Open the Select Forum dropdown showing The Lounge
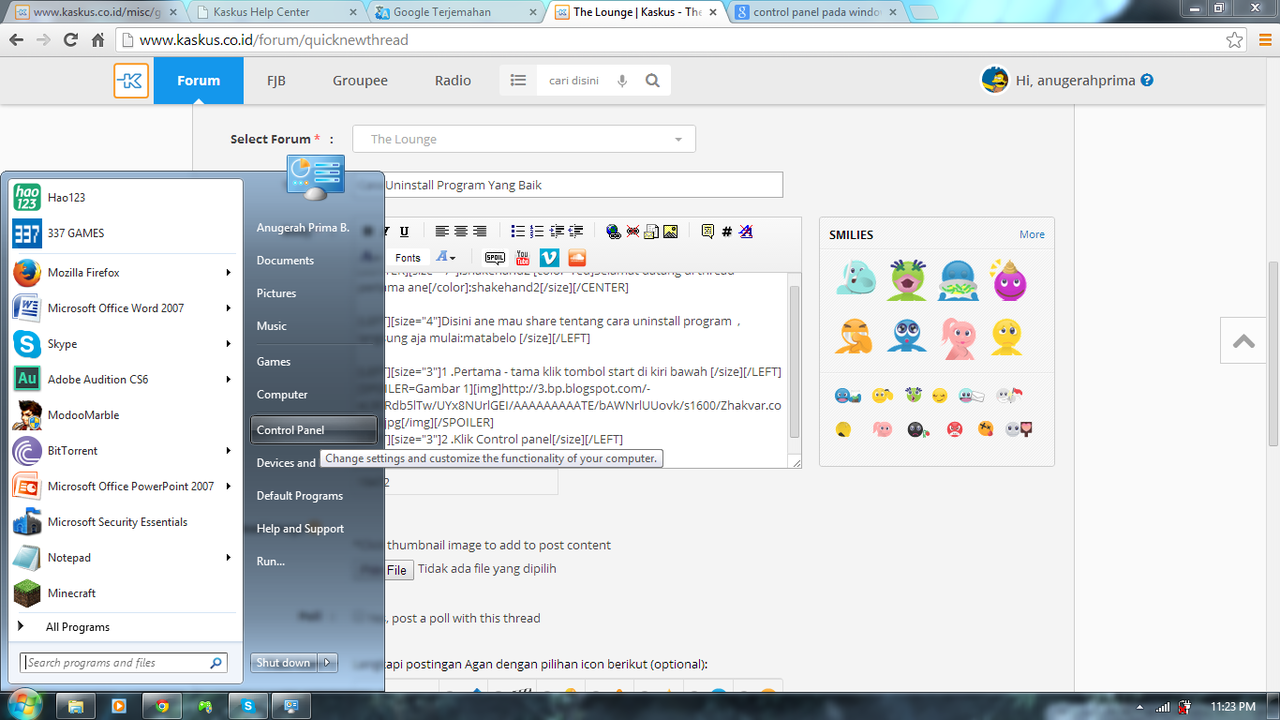 click(525, 139)
